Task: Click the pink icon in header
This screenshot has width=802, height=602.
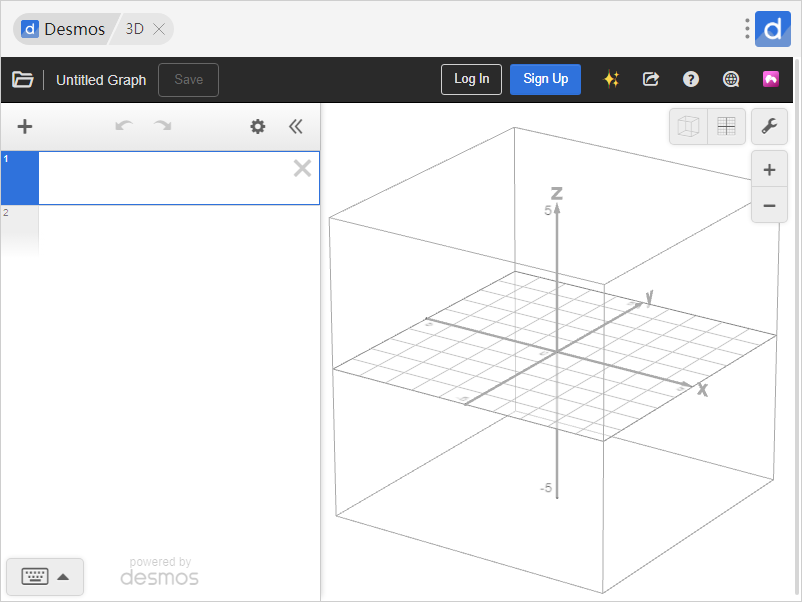Action: pos(770,80)
